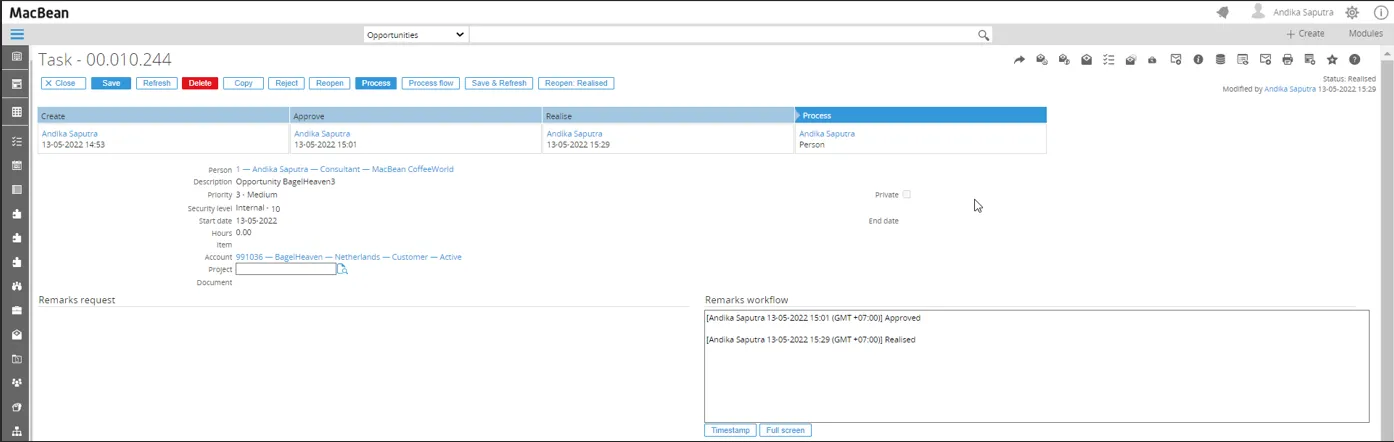Screen dimensions: 1394x442
Task: Open the Opportunities search scope dropdown
Action: coord(415,35)
